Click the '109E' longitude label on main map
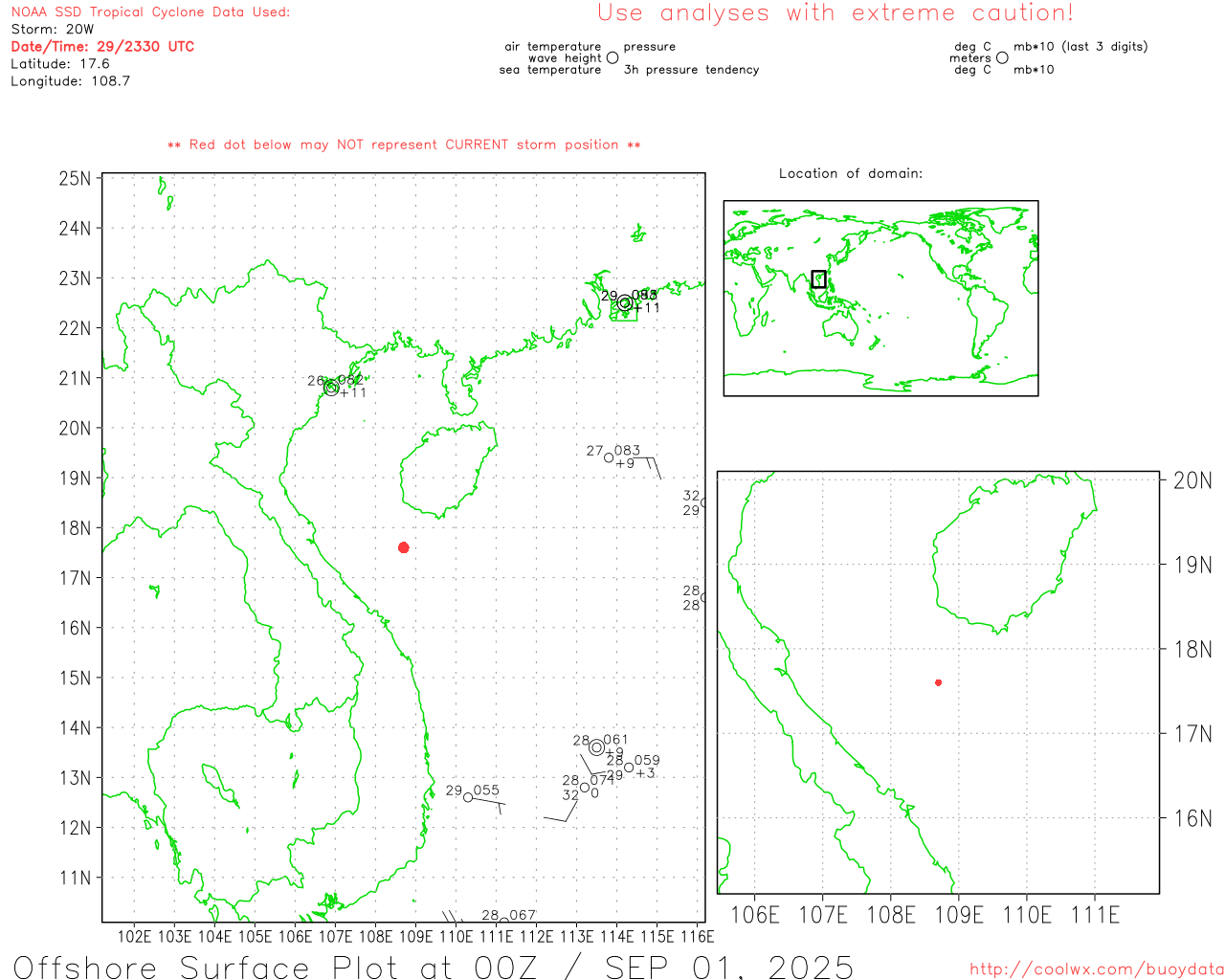 click(415, 937)
